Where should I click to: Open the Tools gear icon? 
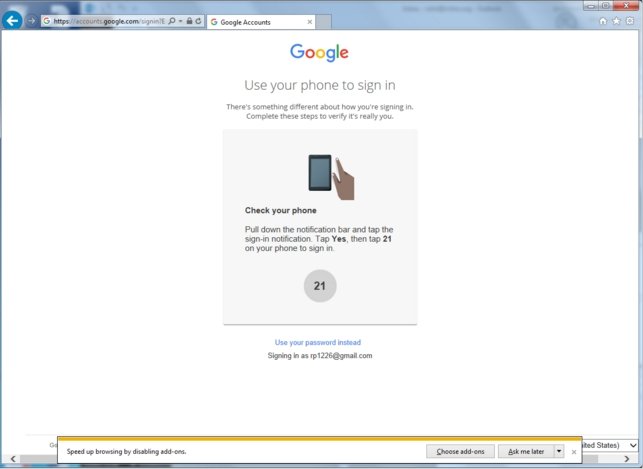pyautogui.click(x=630, y=21)
